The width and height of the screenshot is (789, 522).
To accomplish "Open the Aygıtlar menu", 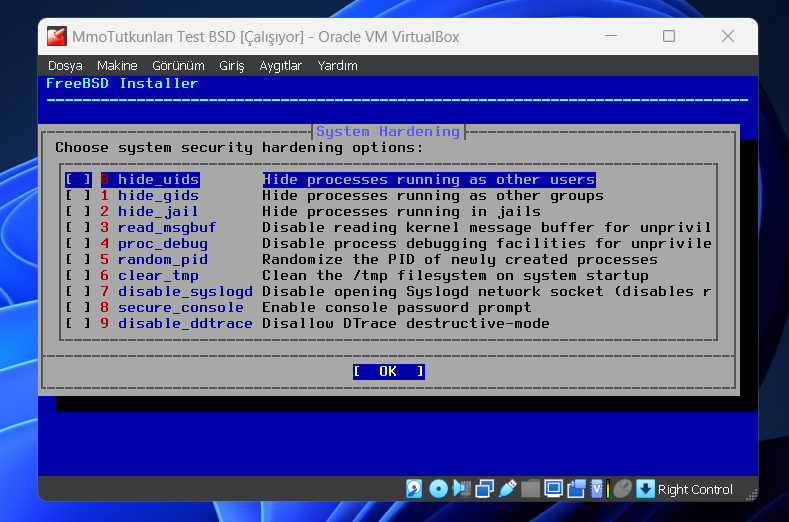I will (280, 66).
